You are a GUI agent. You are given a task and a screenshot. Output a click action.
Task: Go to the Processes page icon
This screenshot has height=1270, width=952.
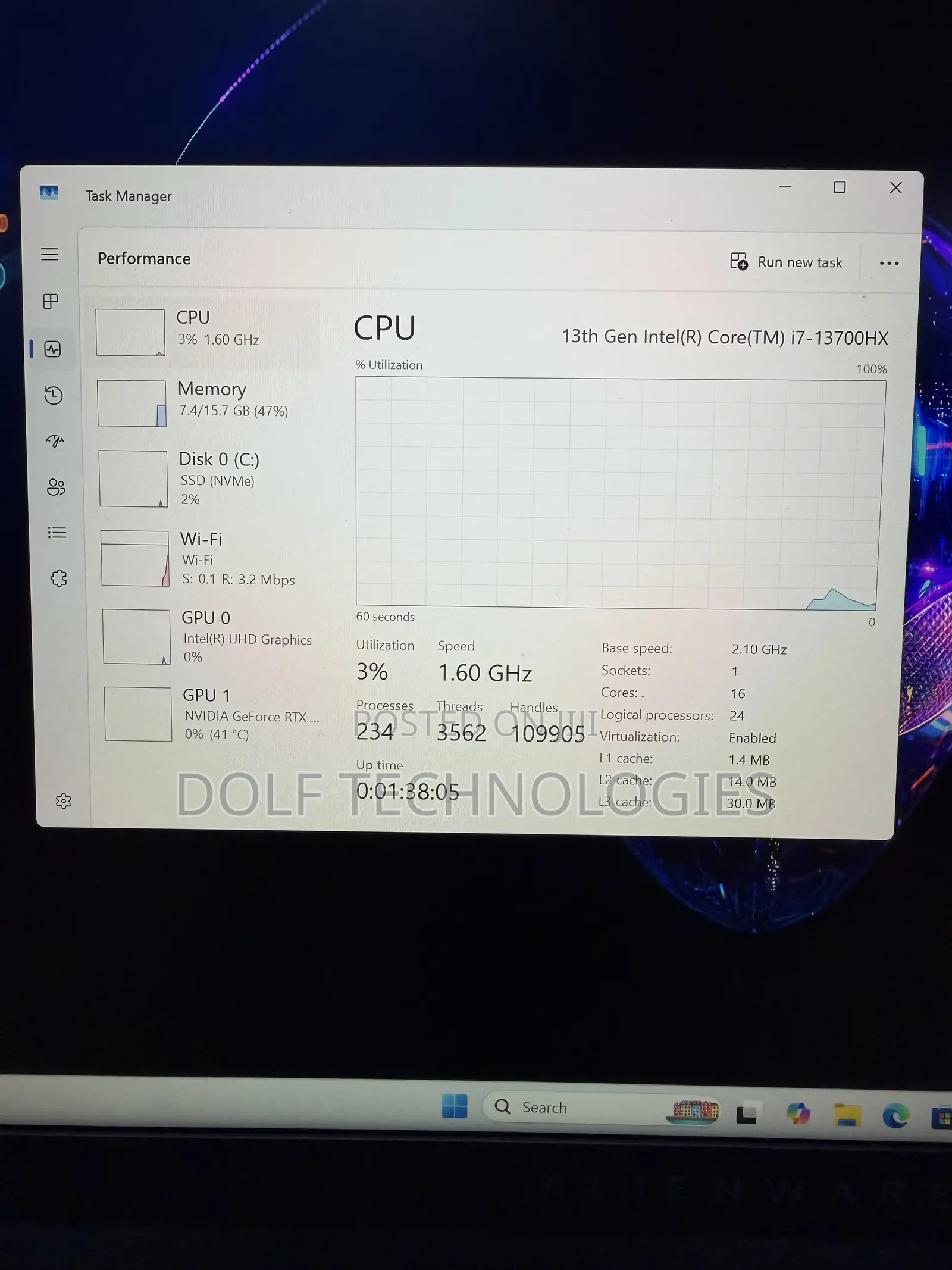click(51, 301)
